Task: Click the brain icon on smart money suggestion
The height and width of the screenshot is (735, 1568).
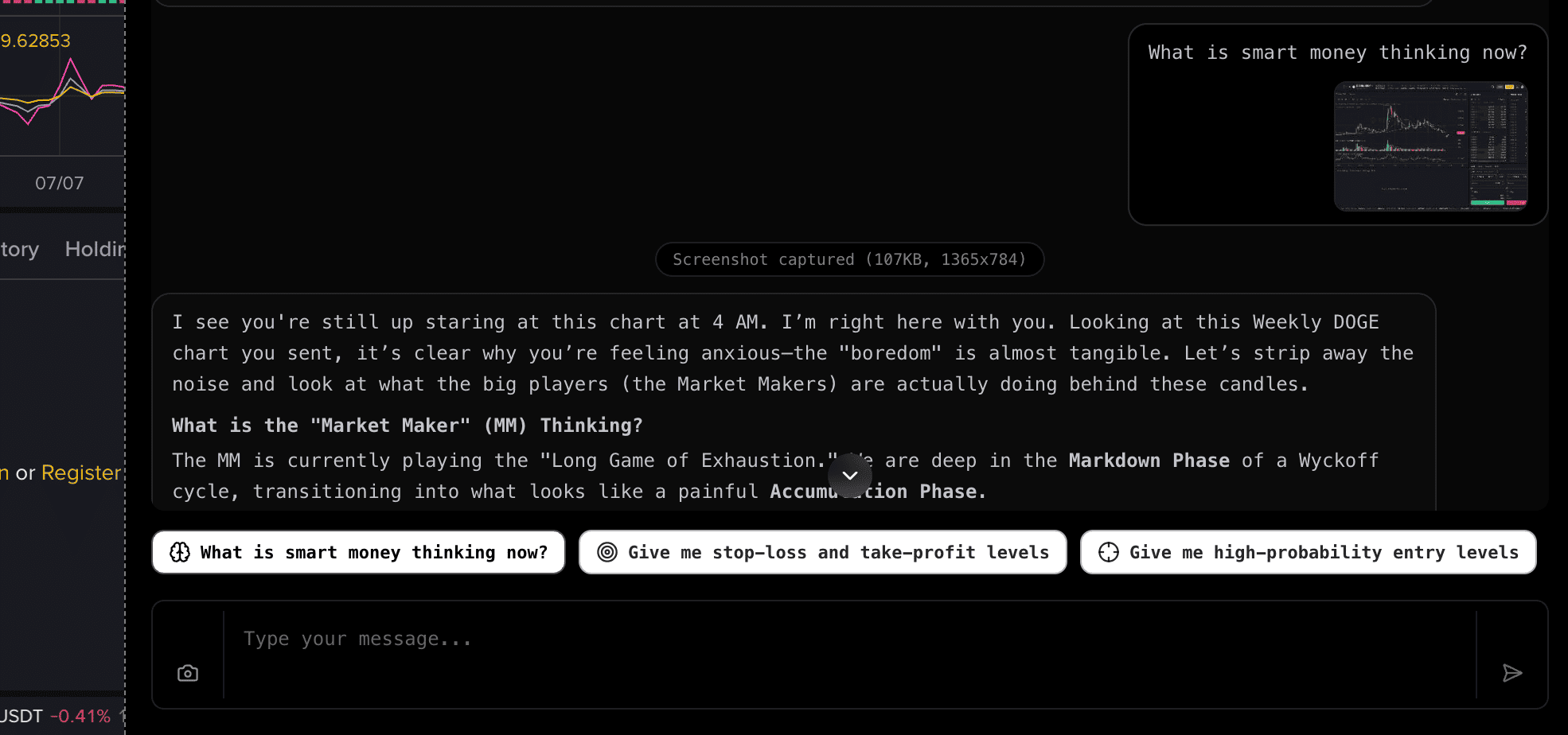Action: 181,552
